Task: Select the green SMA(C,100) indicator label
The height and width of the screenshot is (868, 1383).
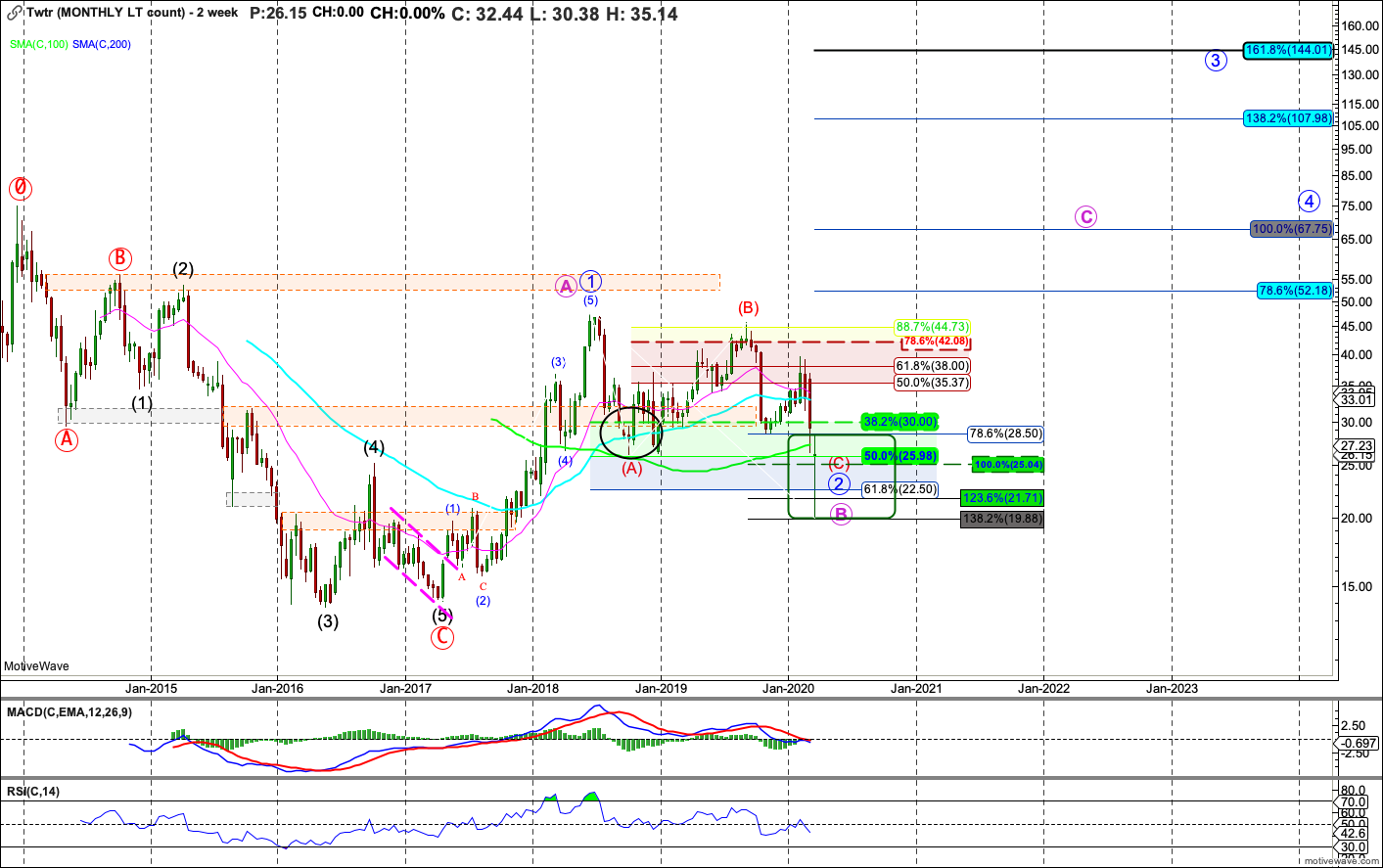Action: pyautogui.click(x=39, y=44)
